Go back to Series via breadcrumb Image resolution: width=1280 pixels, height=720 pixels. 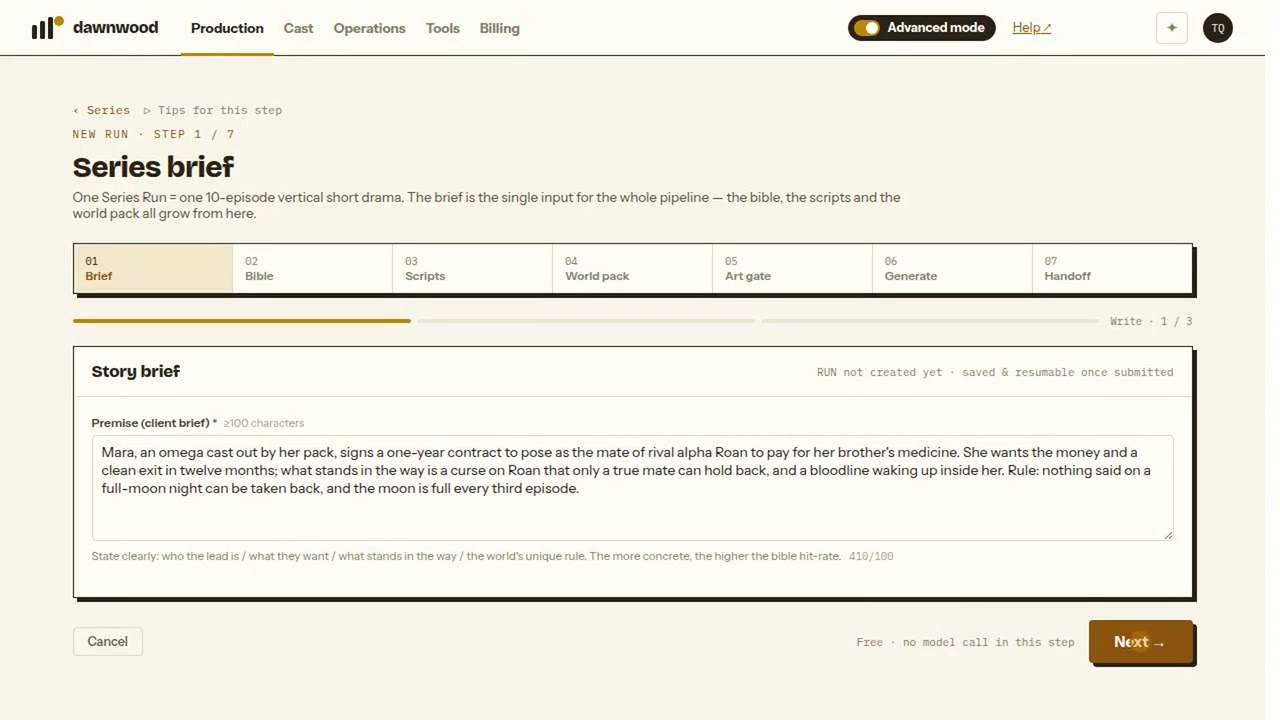[101, 110]
